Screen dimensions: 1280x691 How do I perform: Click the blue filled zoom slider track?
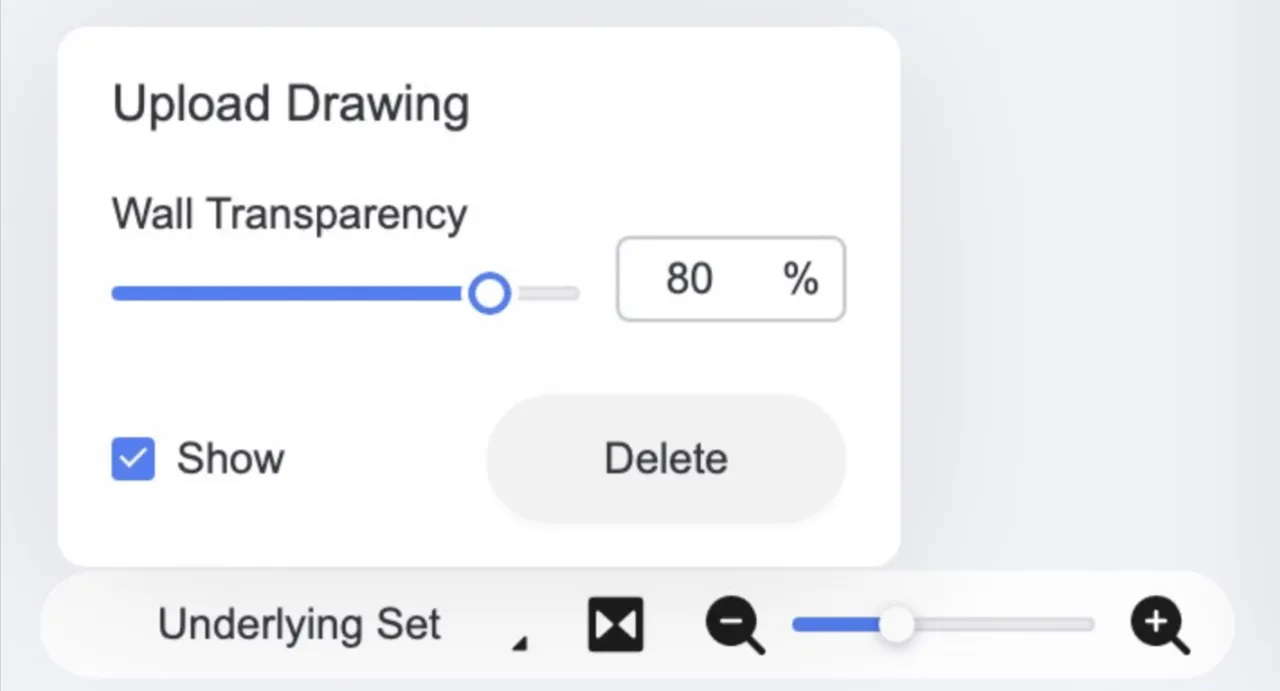833,625
